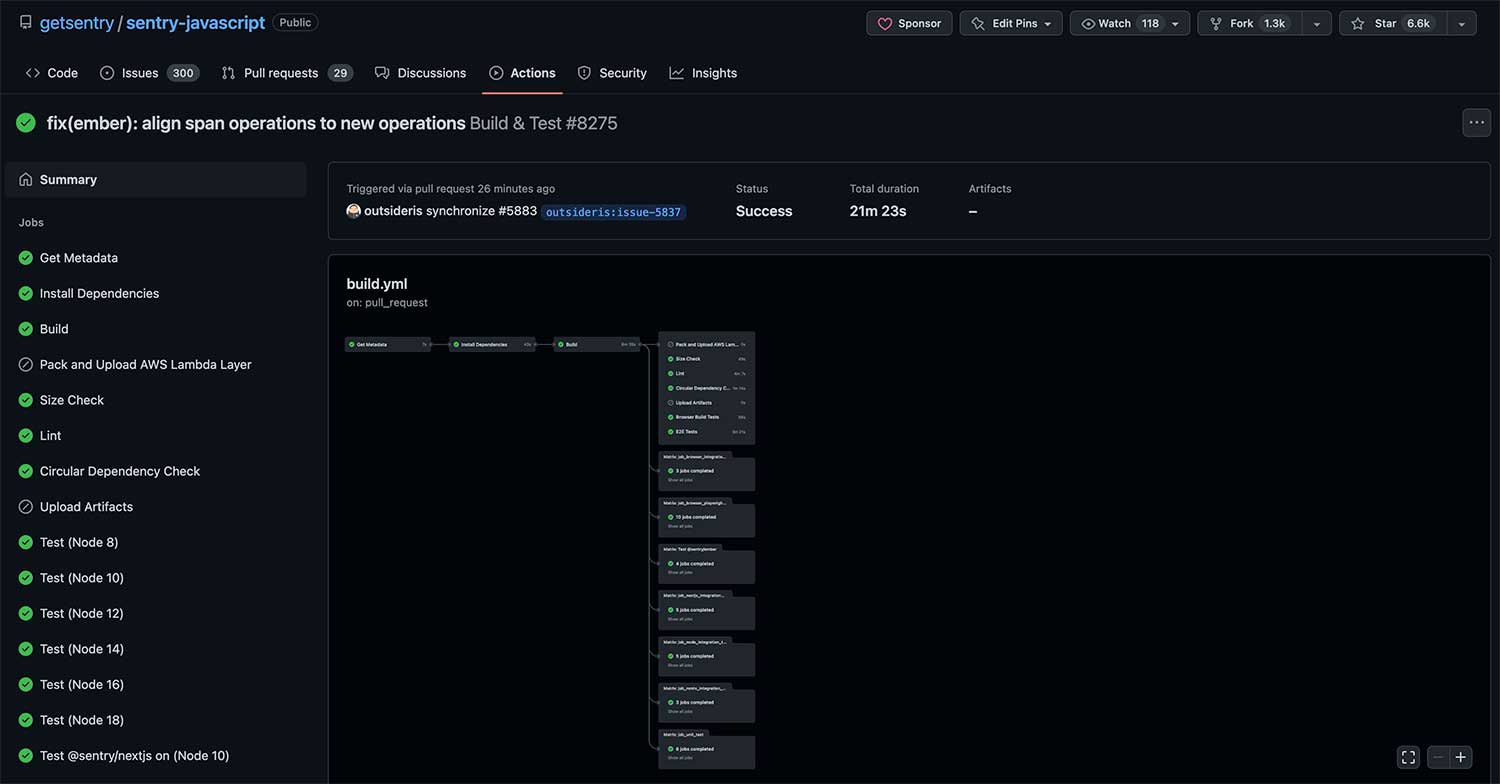Image resolution: width=1500 pixels, height=784 pixels.
Task: Click the Public visibility badge
Action: click(295, 22)
